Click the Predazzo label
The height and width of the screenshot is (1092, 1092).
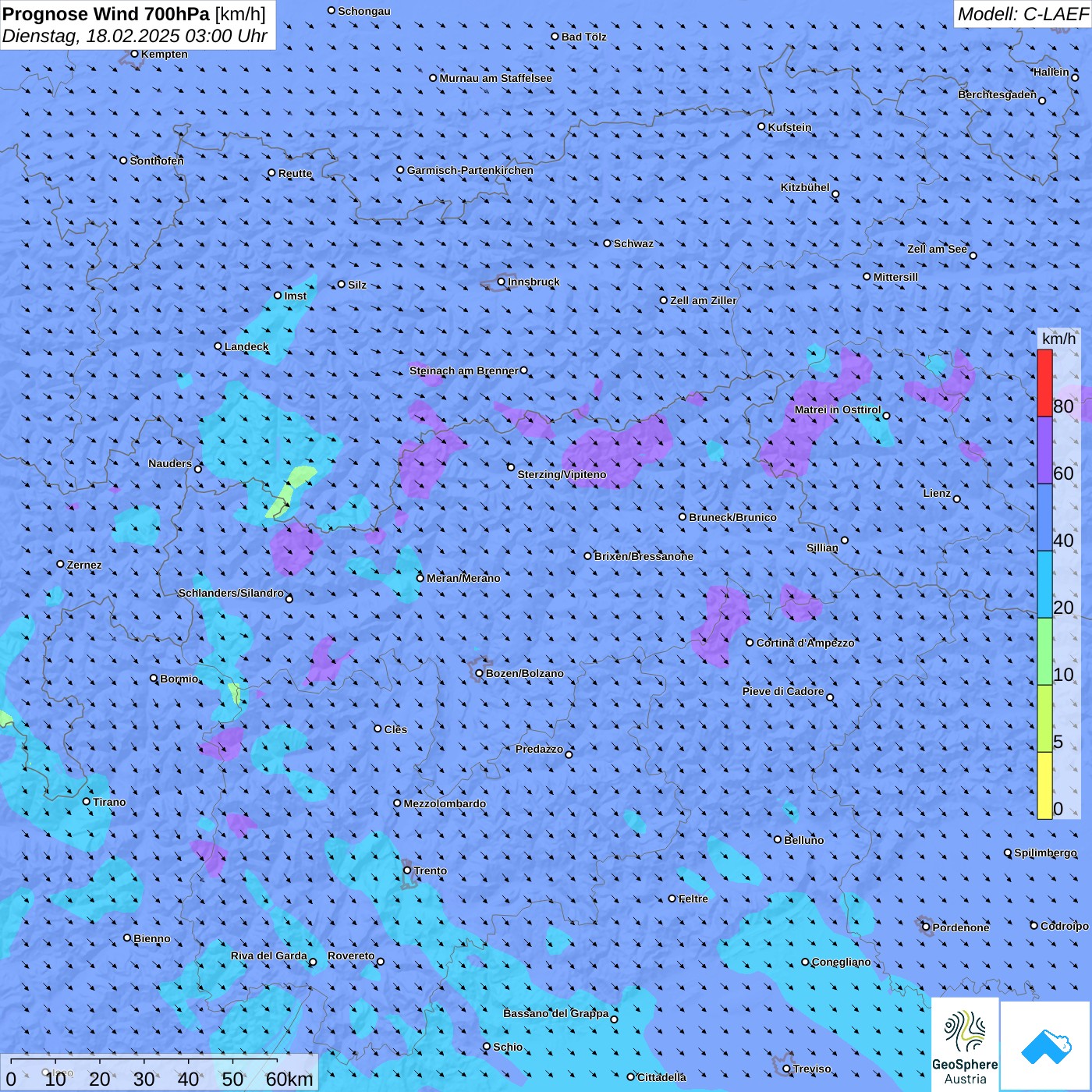539,749
